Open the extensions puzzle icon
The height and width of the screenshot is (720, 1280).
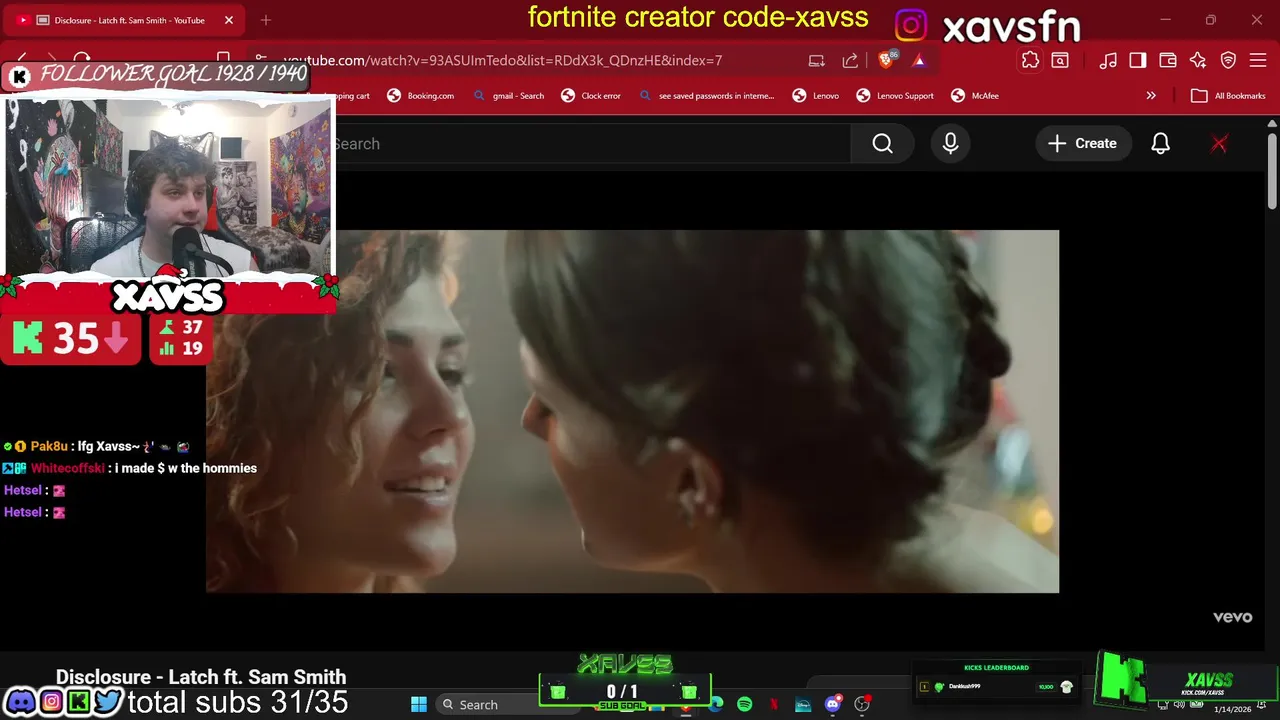click(1030, 60)
